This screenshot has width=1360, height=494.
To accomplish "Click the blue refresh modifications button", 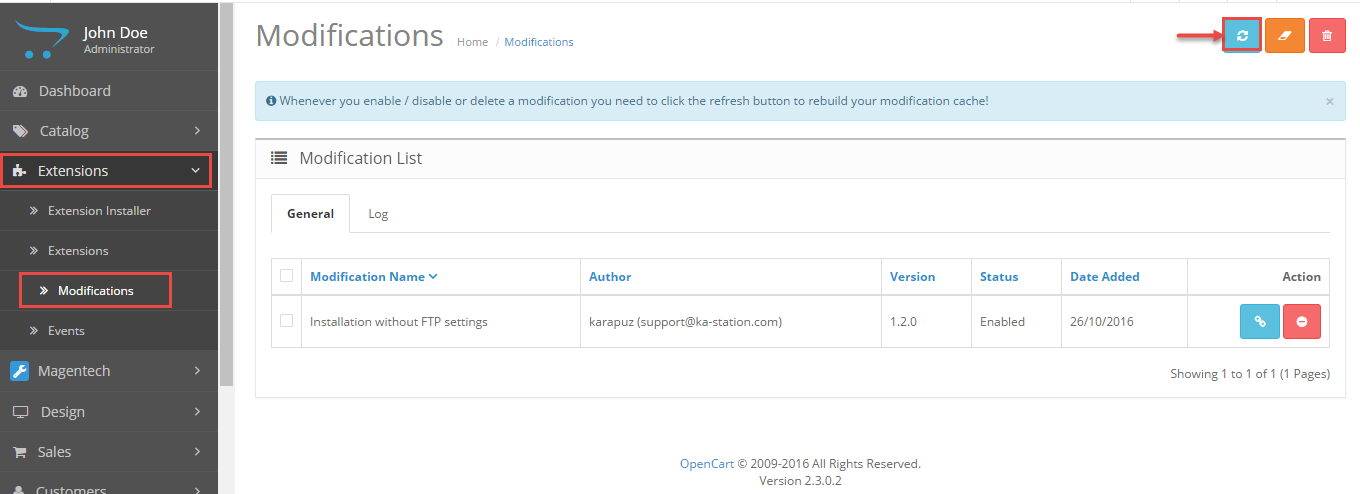I will tap(1242, 36).
